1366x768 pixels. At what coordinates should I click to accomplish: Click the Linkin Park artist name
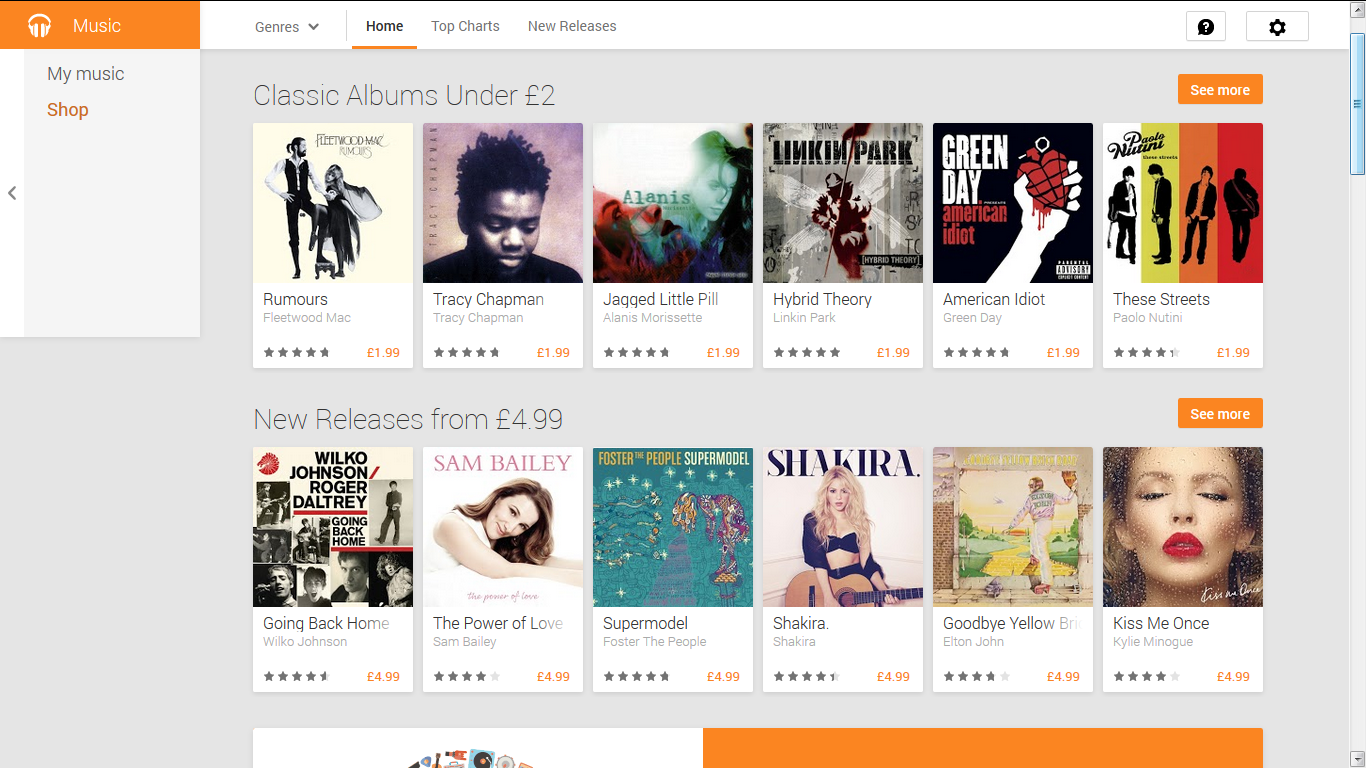point(804,318)
